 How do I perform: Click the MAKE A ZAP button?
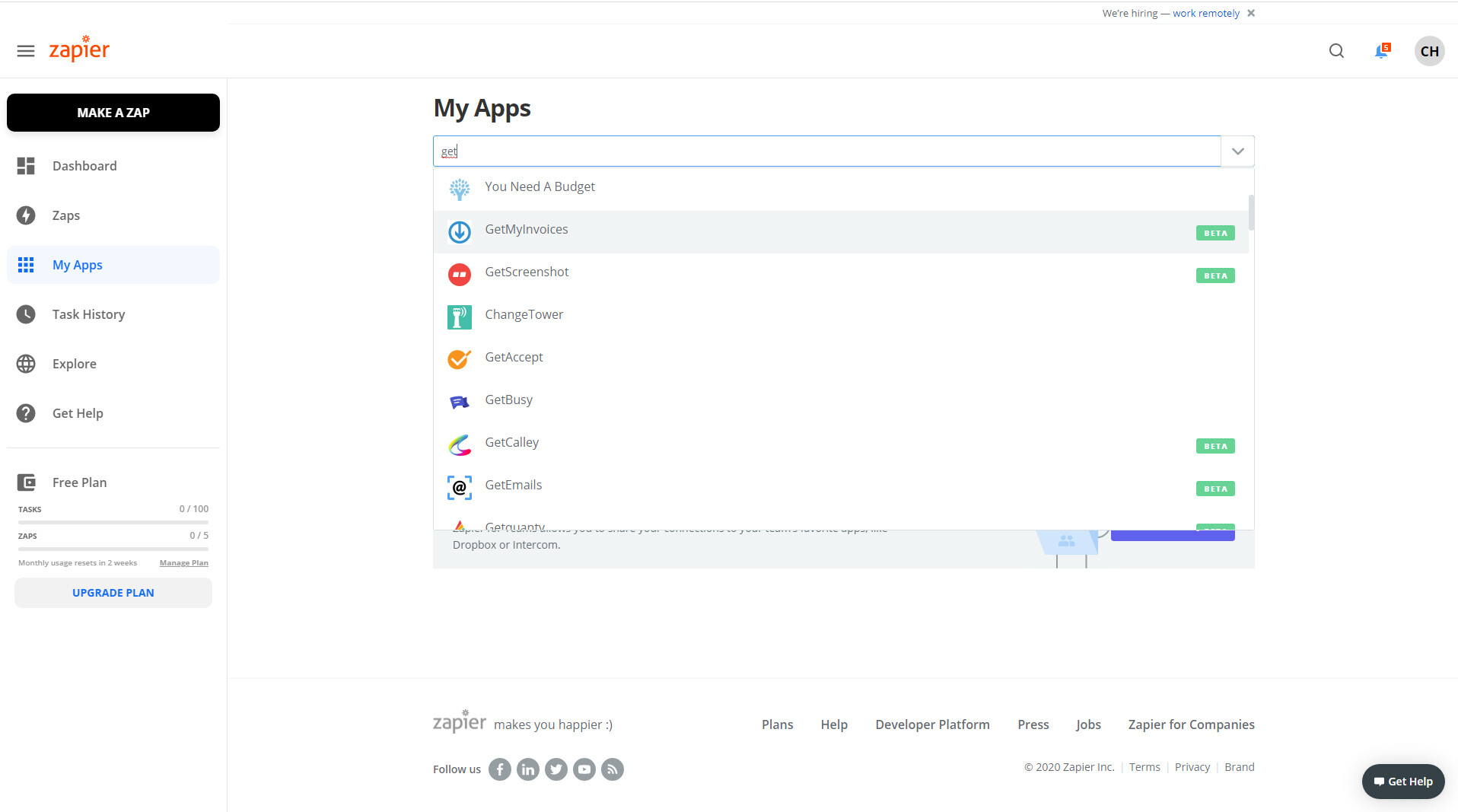[113, 113]
